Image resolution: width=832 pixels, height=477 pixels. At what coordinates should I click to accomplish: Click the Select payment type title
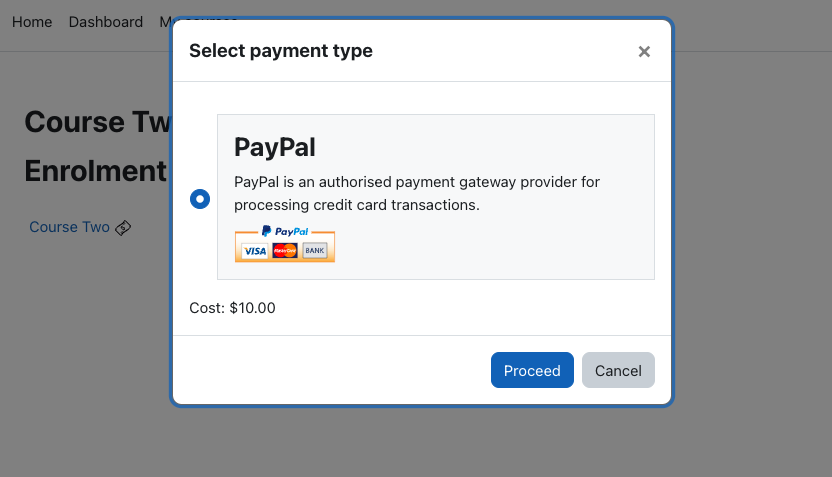tap(281, 51)
